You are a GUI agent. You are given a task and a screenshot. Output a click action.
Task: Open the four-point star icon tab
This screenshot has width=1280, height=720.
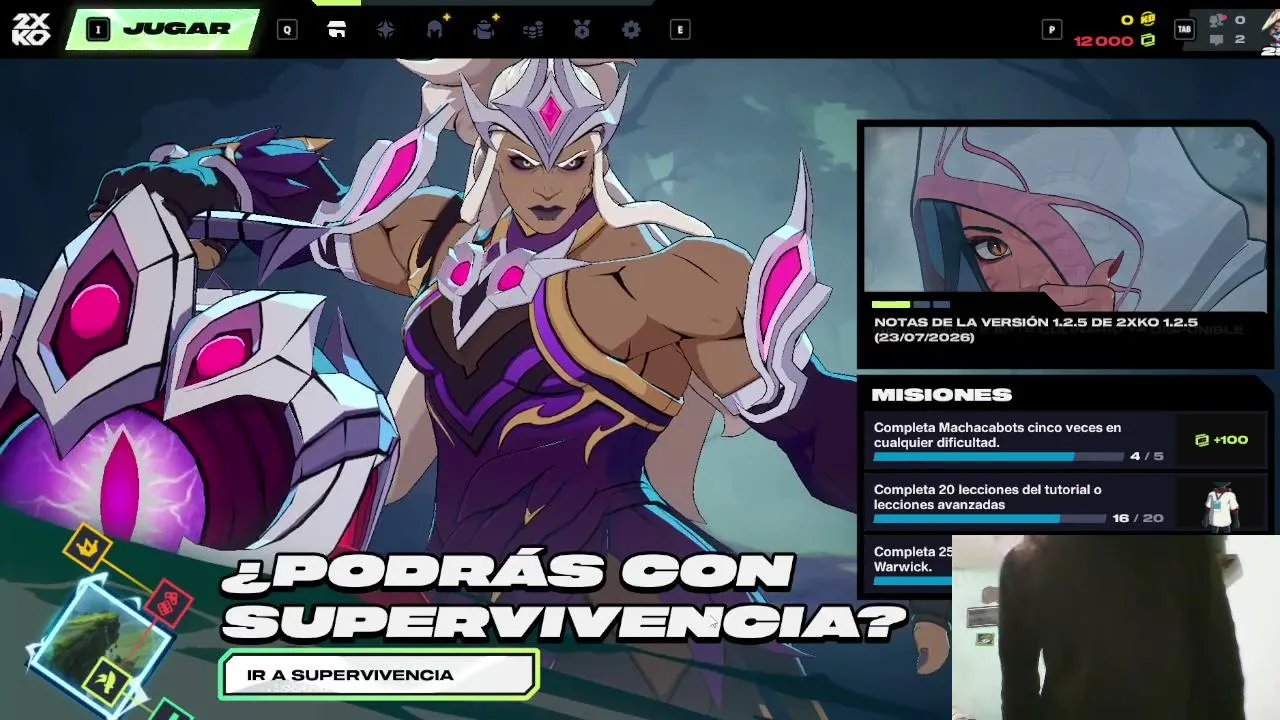(x=386, y=30)
